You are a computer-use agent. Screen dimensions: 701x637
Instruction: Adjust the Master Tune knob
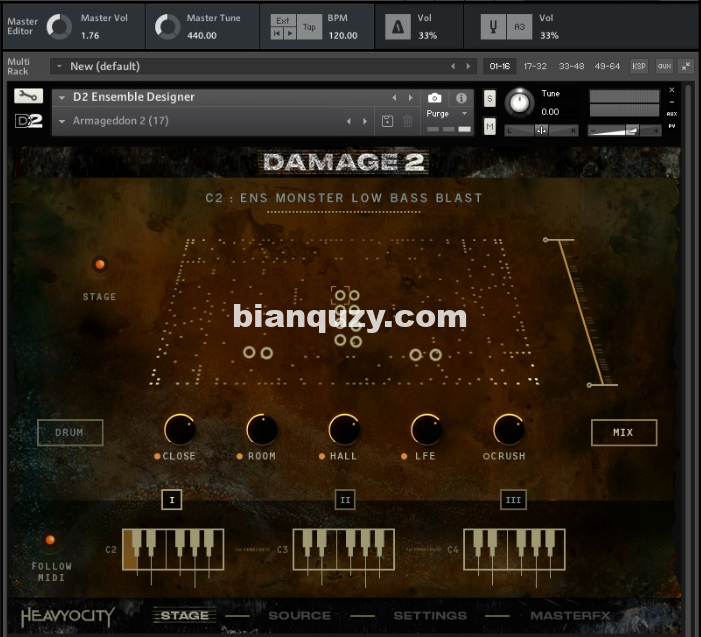click(x=168, y=26)
